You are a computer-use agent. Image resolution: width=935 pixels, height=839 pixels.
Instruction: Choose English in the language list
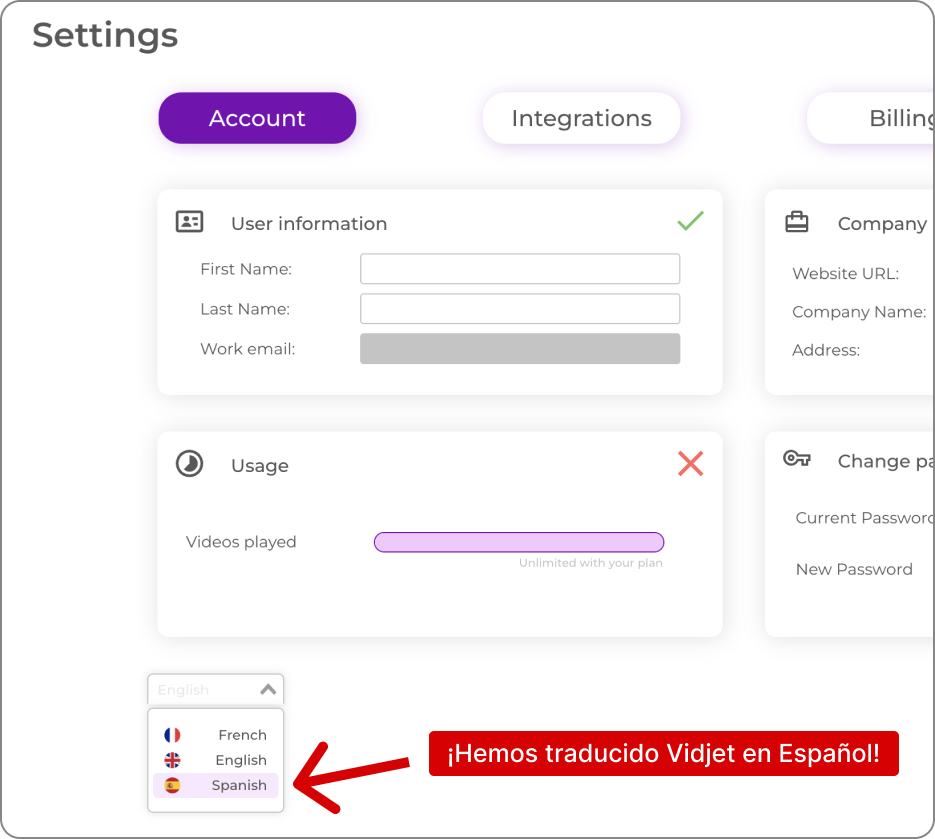[x=216, y=760]
